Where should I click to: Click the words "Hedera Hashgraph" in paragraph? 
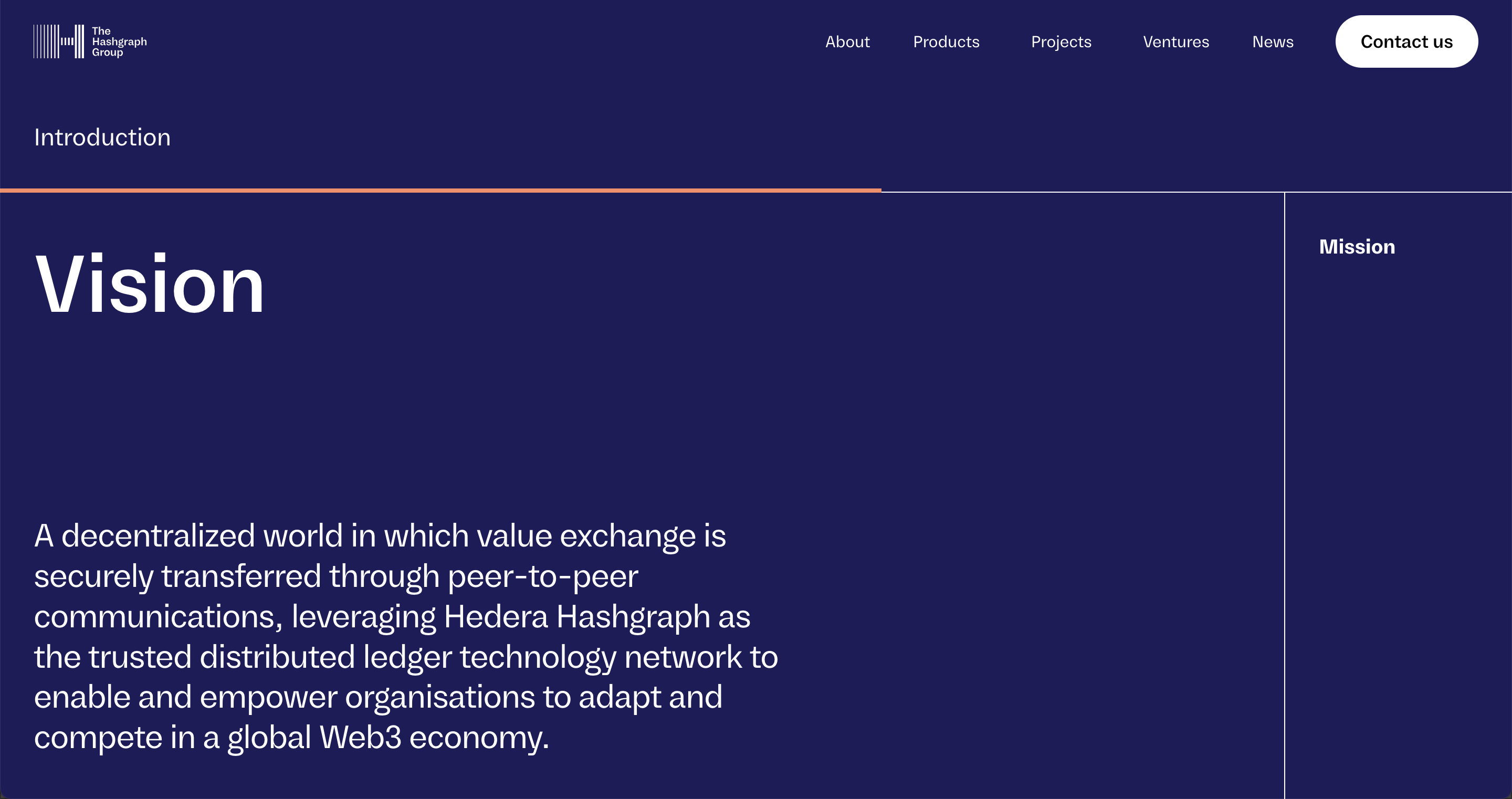pyautogui.click(x=577, y=616)
